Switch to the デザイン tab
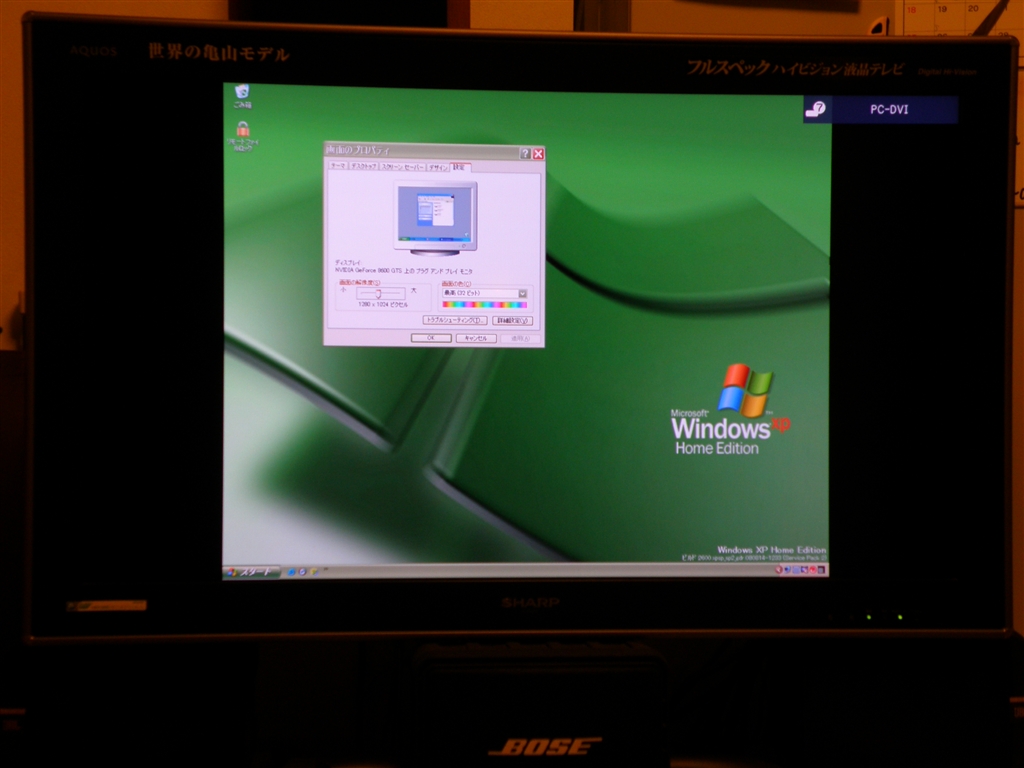This screenshot has width=1024, height=768. coord(438,167)
